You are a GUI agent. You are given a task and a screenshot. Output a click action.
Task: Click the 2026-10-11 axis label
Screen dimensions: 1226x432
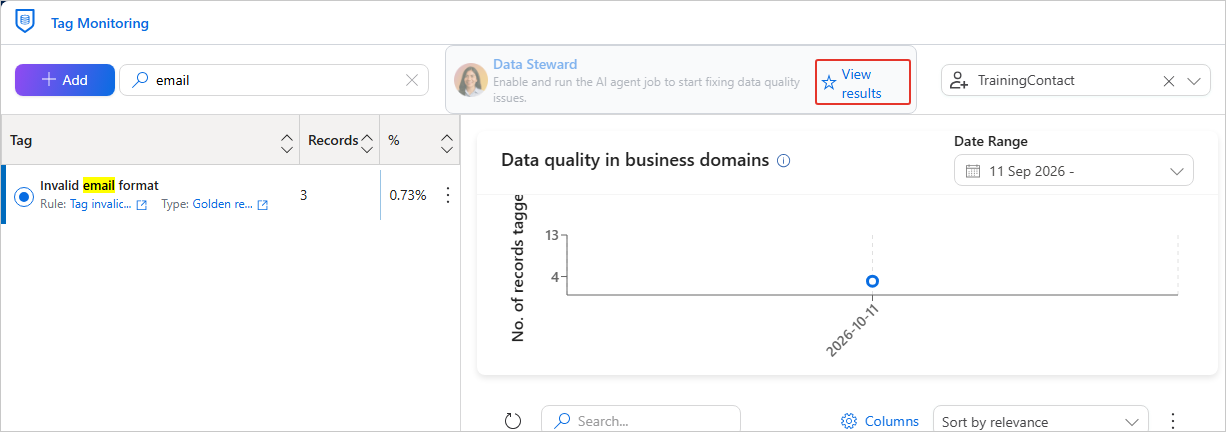click(x=853, y=329)
